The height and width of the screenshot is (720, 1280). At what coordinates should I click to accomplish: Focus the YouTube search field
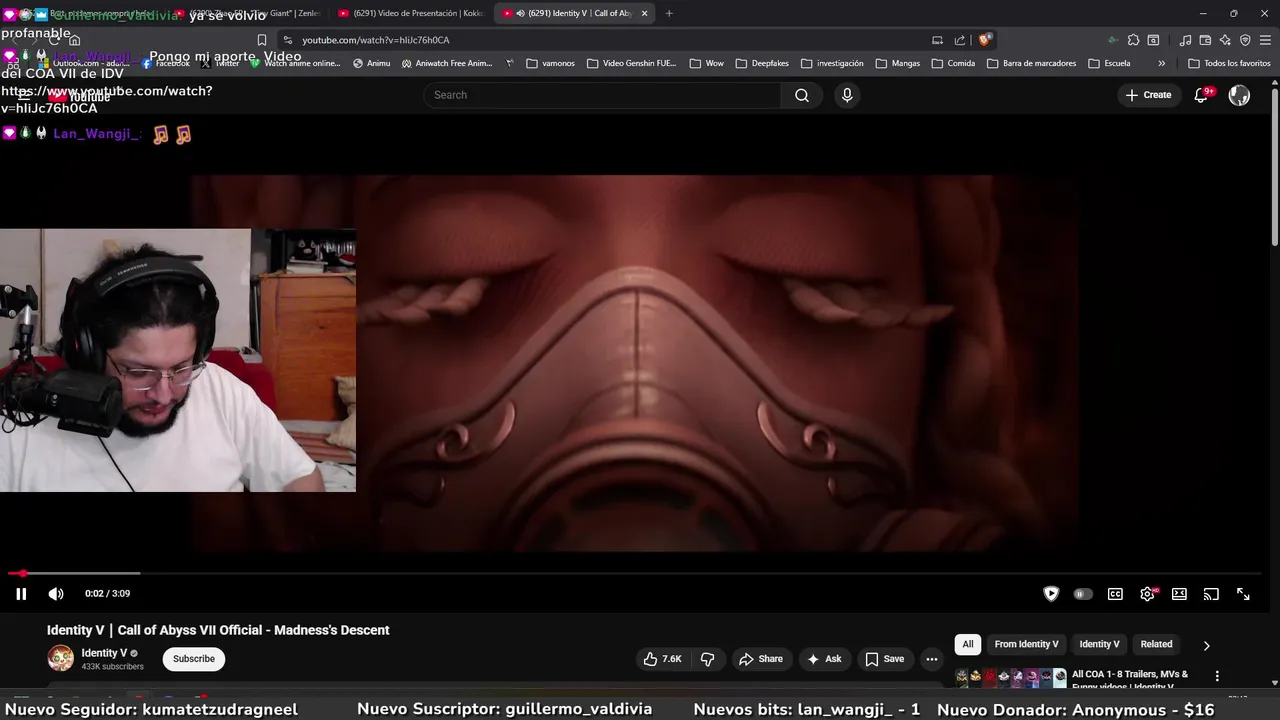[603, 95]
